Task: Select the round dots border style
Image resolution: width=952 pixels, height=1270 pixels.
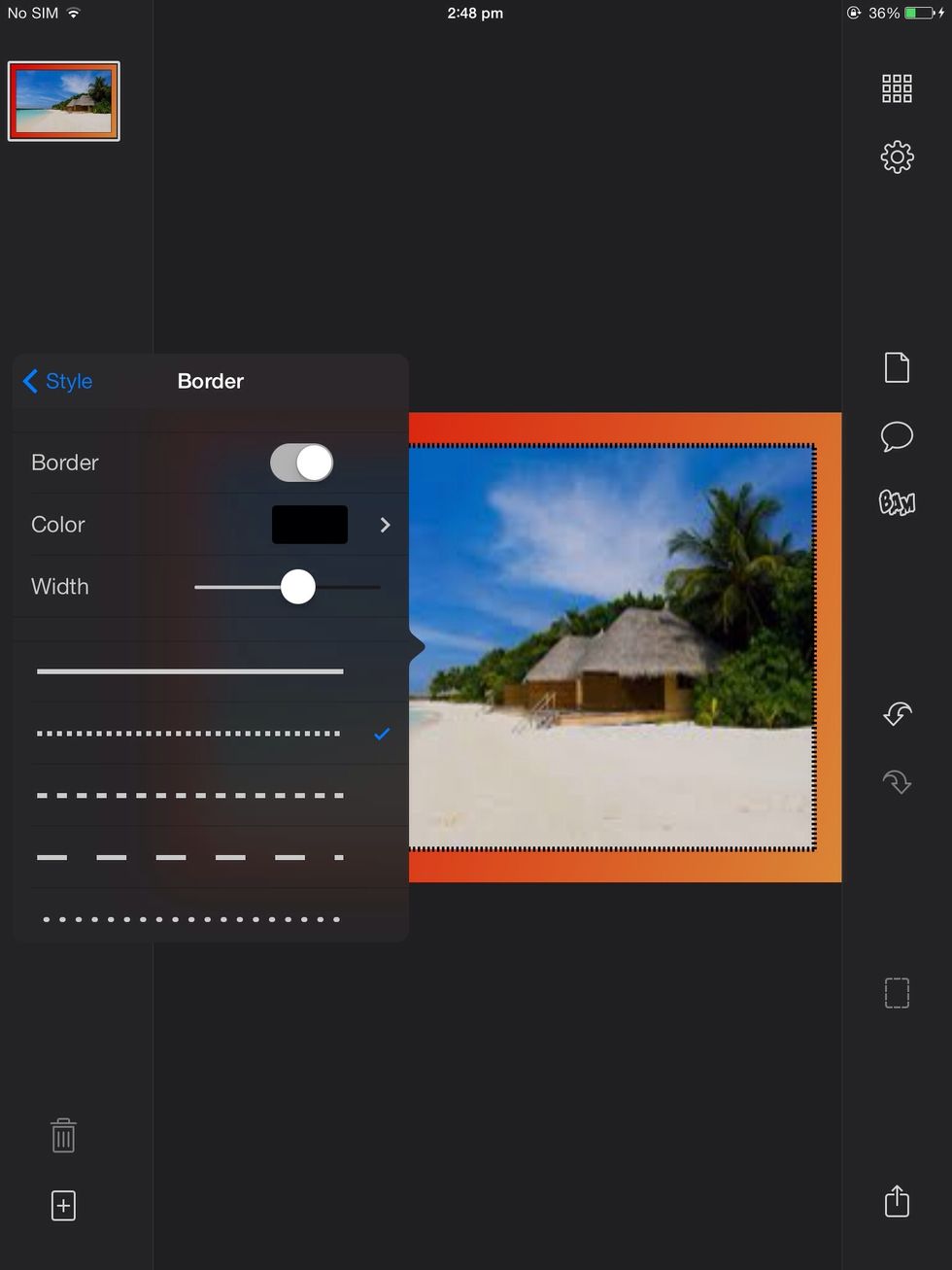Action: 189,918
